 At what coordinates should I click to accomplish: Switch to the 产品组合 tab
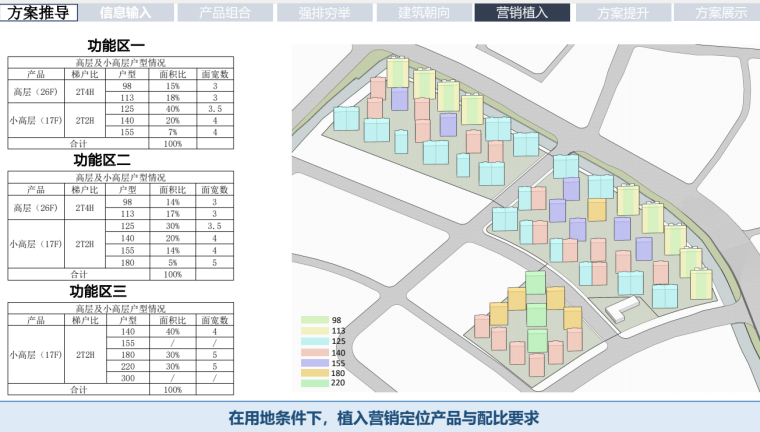tap(225, 13)
